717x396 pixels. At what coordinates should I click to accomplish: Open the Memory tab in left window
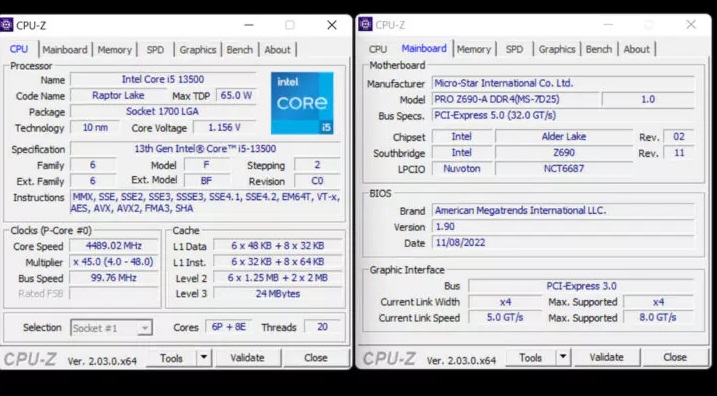tap(114, 49)
